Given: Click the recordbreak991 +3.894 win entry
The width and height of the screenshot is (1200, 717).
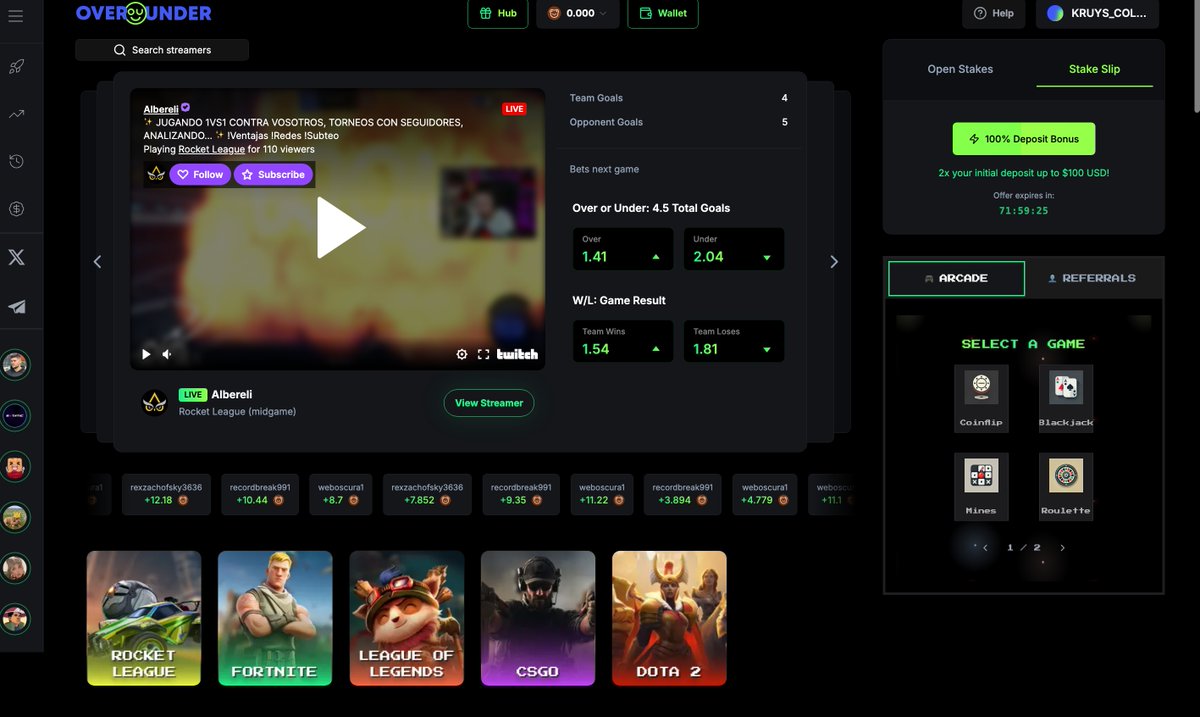Looking at the screenshot, I should pyautogui.click(x=684, y=494).
